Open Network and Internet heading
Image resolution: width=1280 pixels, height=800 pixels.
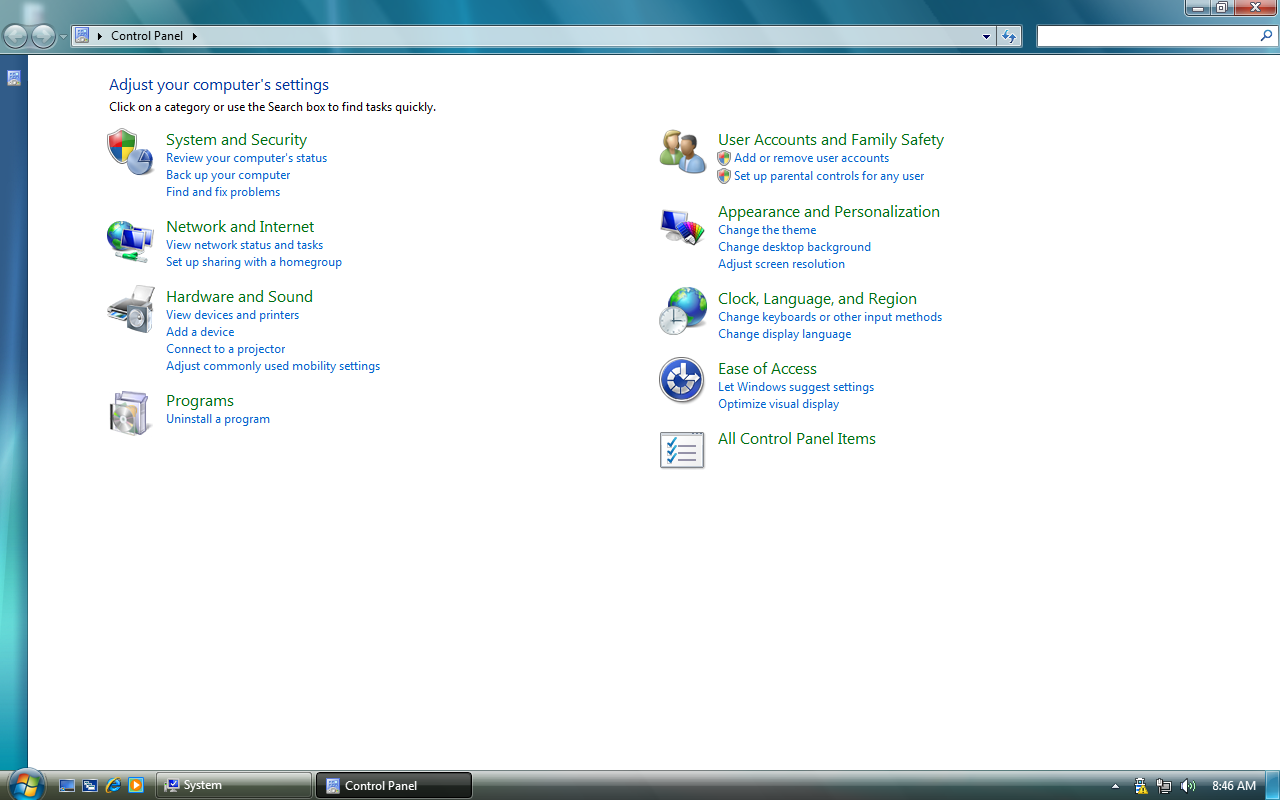click(x=240, y=227)
